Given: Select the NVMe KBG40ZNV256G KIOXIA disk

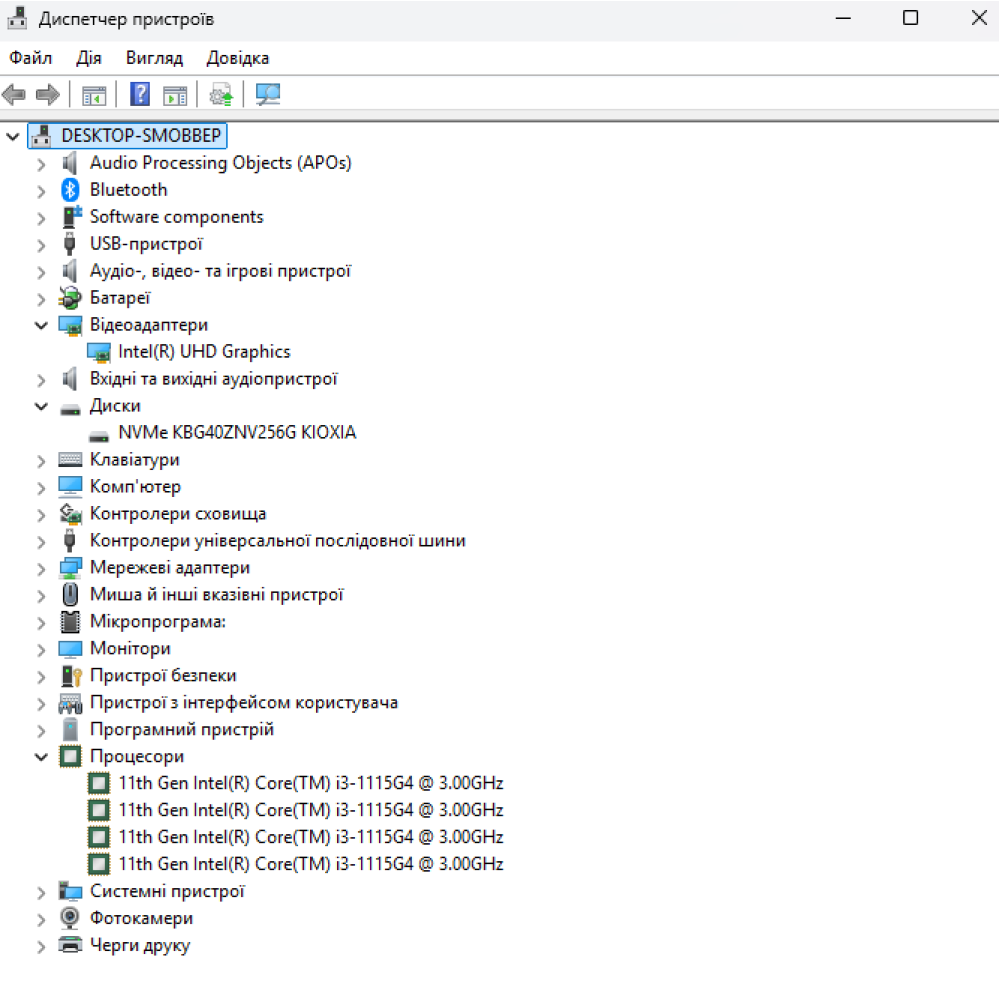Looking at the screenshot, I should tap(236, 433).
